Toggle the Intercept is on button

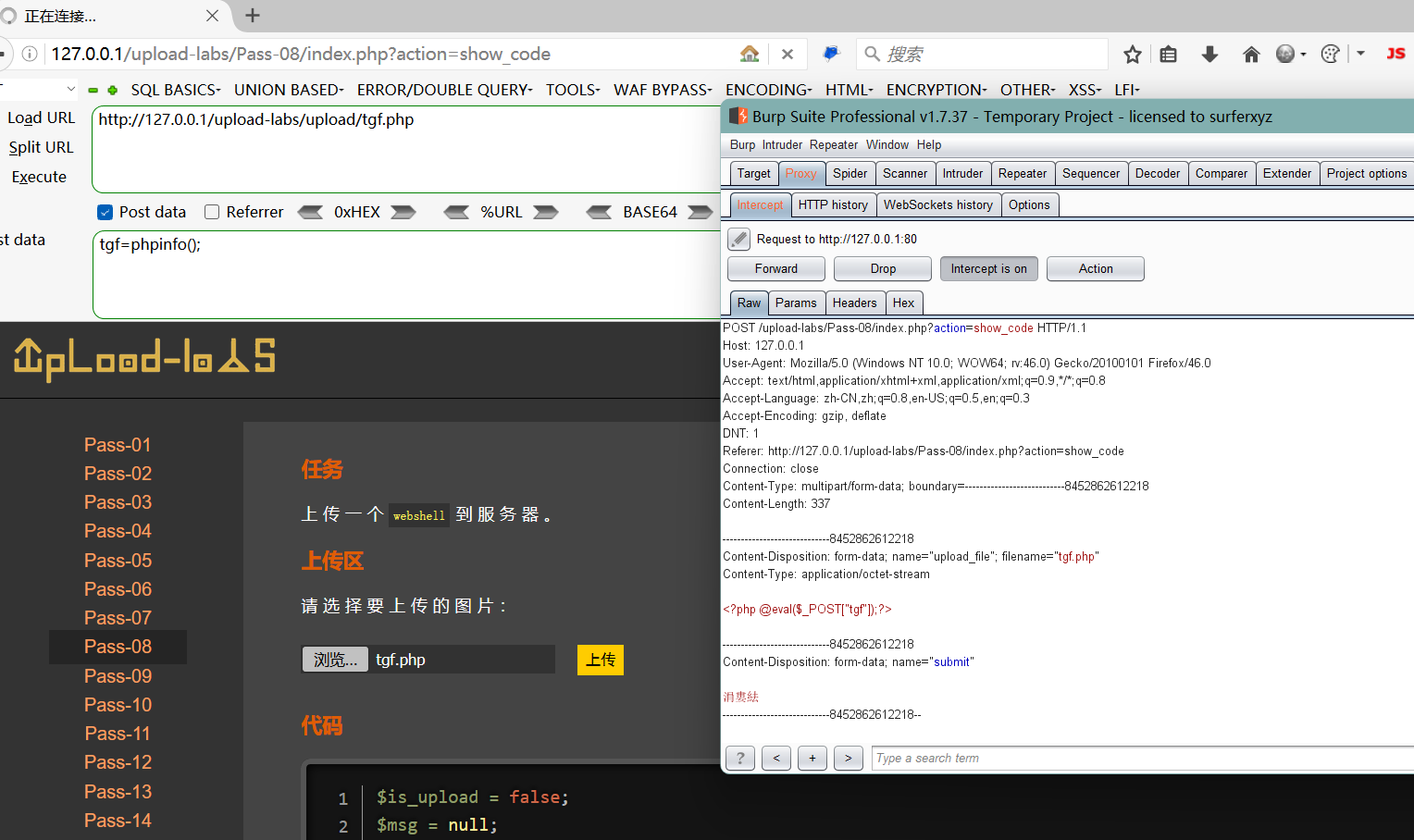click(989, 268)
